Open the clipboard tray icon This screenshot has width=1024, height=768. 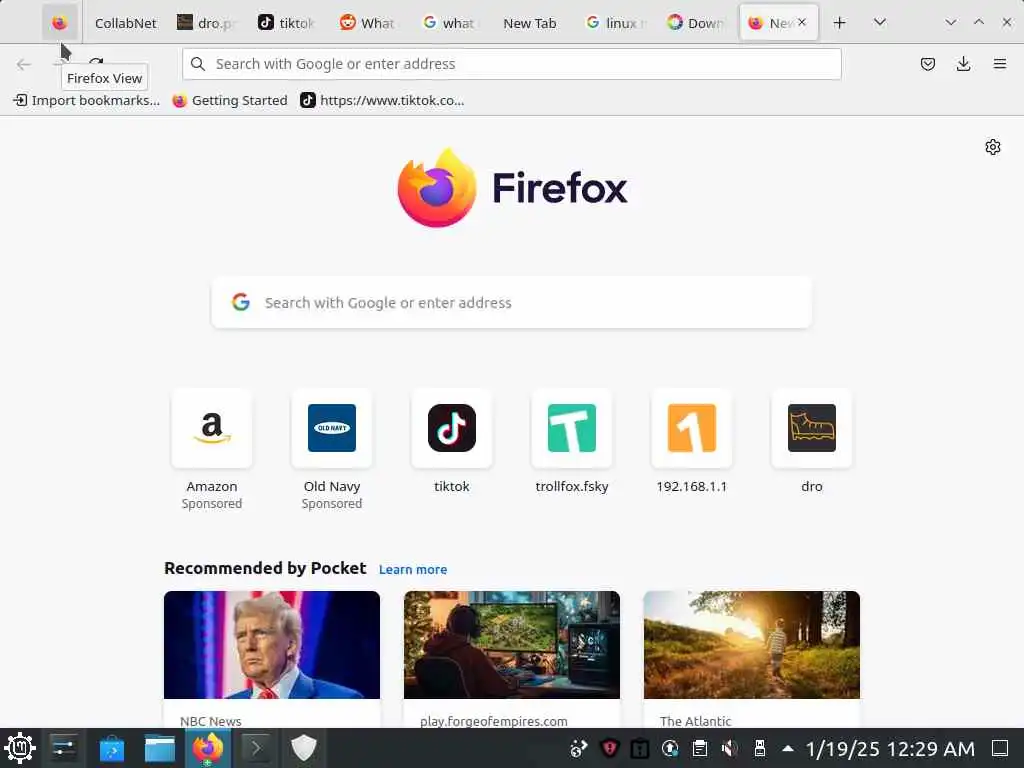699,748
